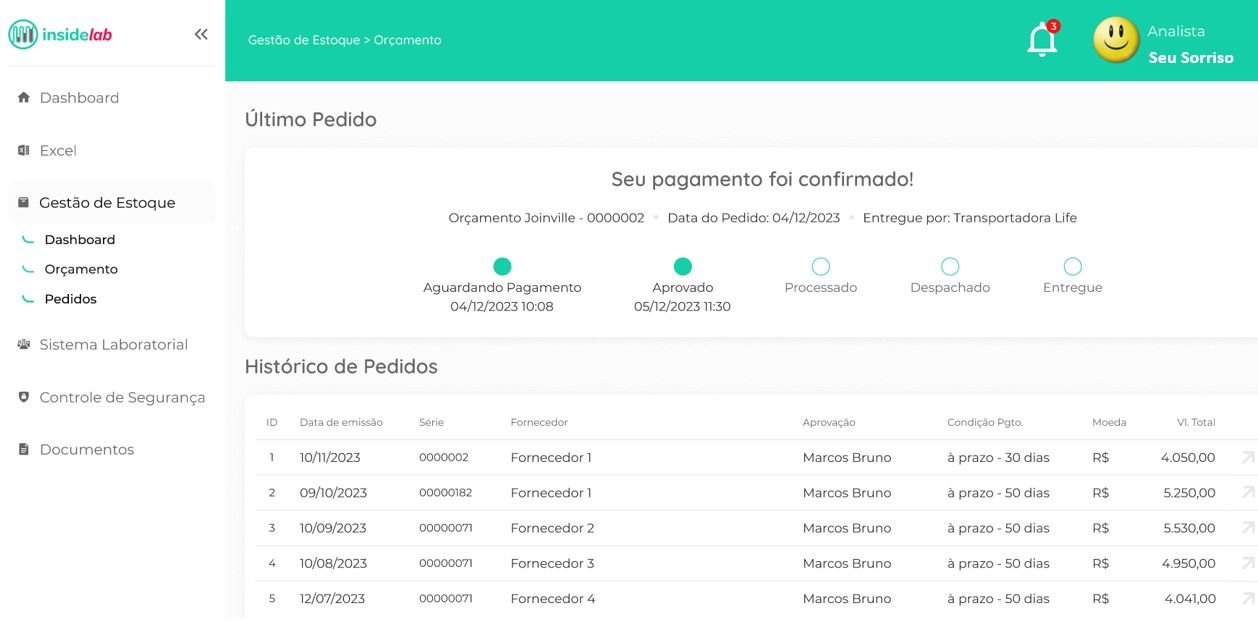Viewport: 1258px width, 622px height.
Task: Collapse the sidebar using the double chevron
Action: tap(200, 33)
